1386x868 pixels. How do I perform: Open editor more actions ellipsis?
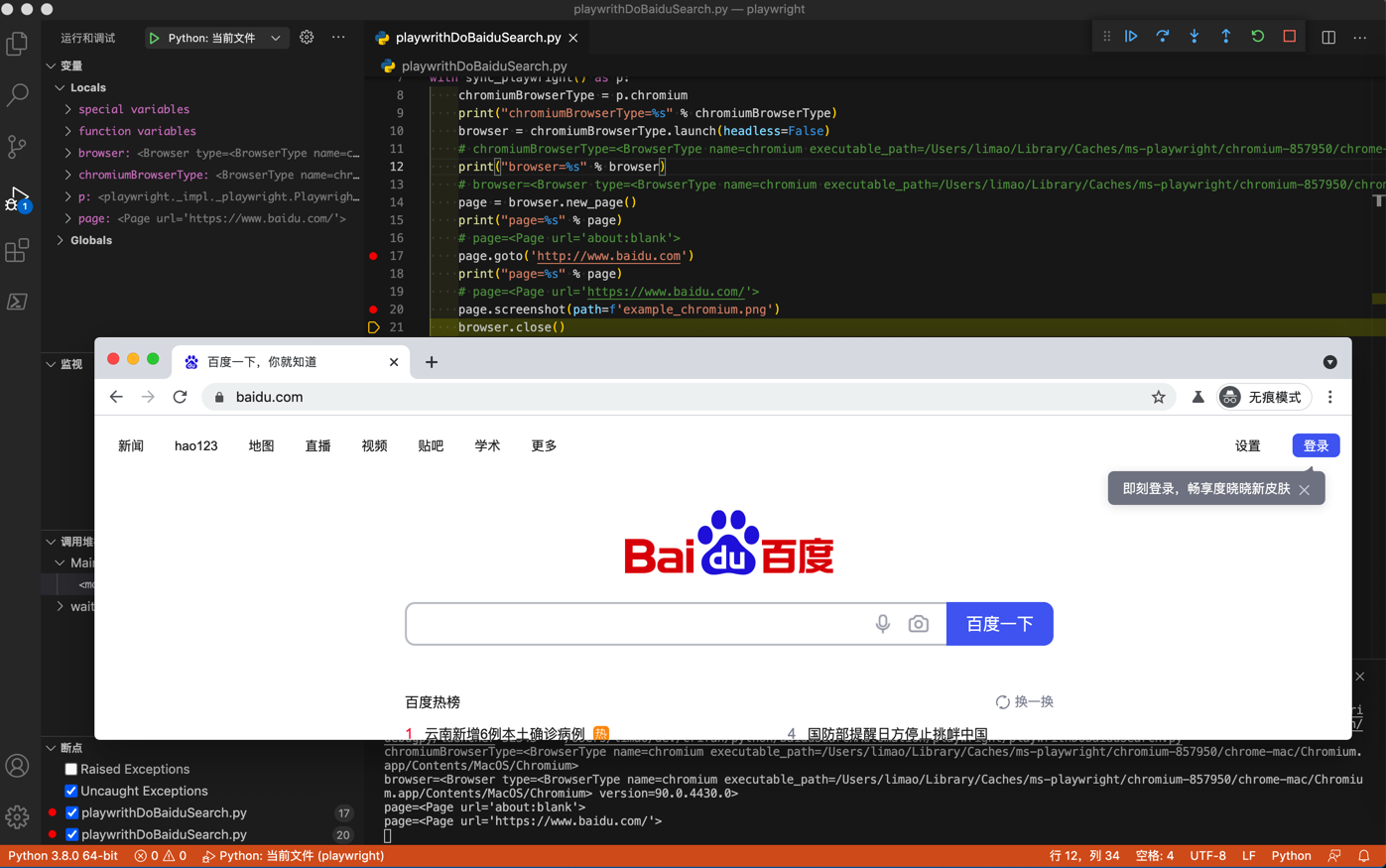point(1360,38)
